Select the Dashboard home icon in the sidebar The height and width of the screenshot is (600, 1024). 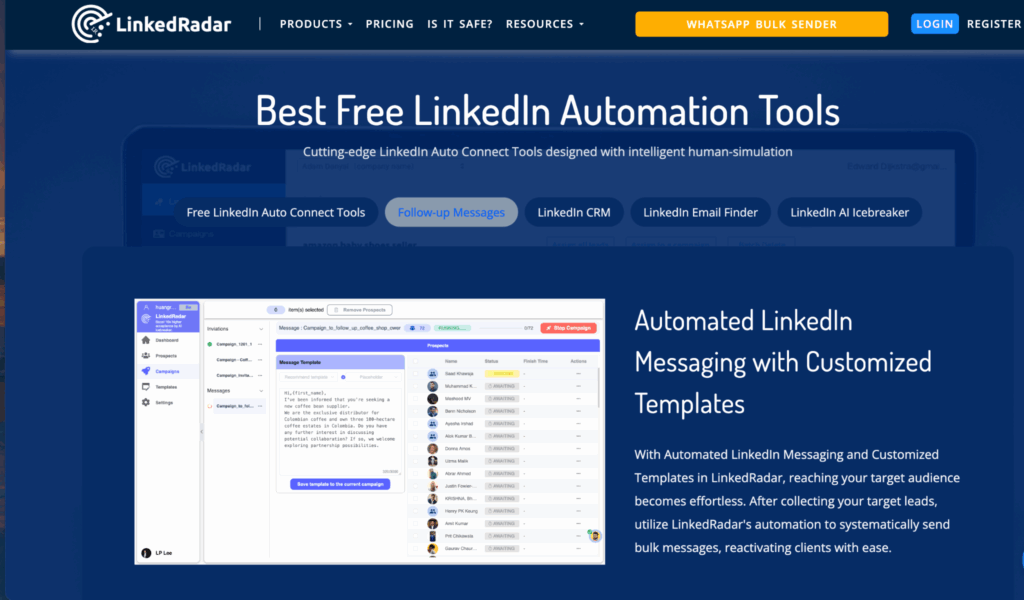point(147,340)
